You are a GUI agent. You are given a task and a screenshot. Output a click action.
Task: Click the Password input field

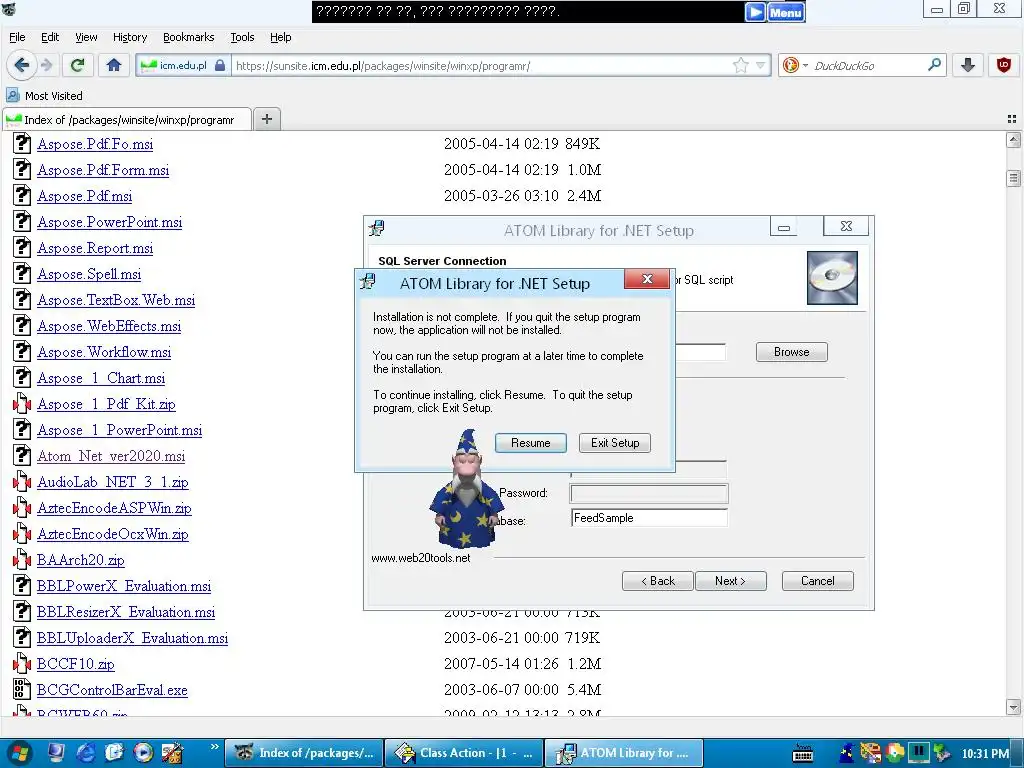(x=649, y=494)
